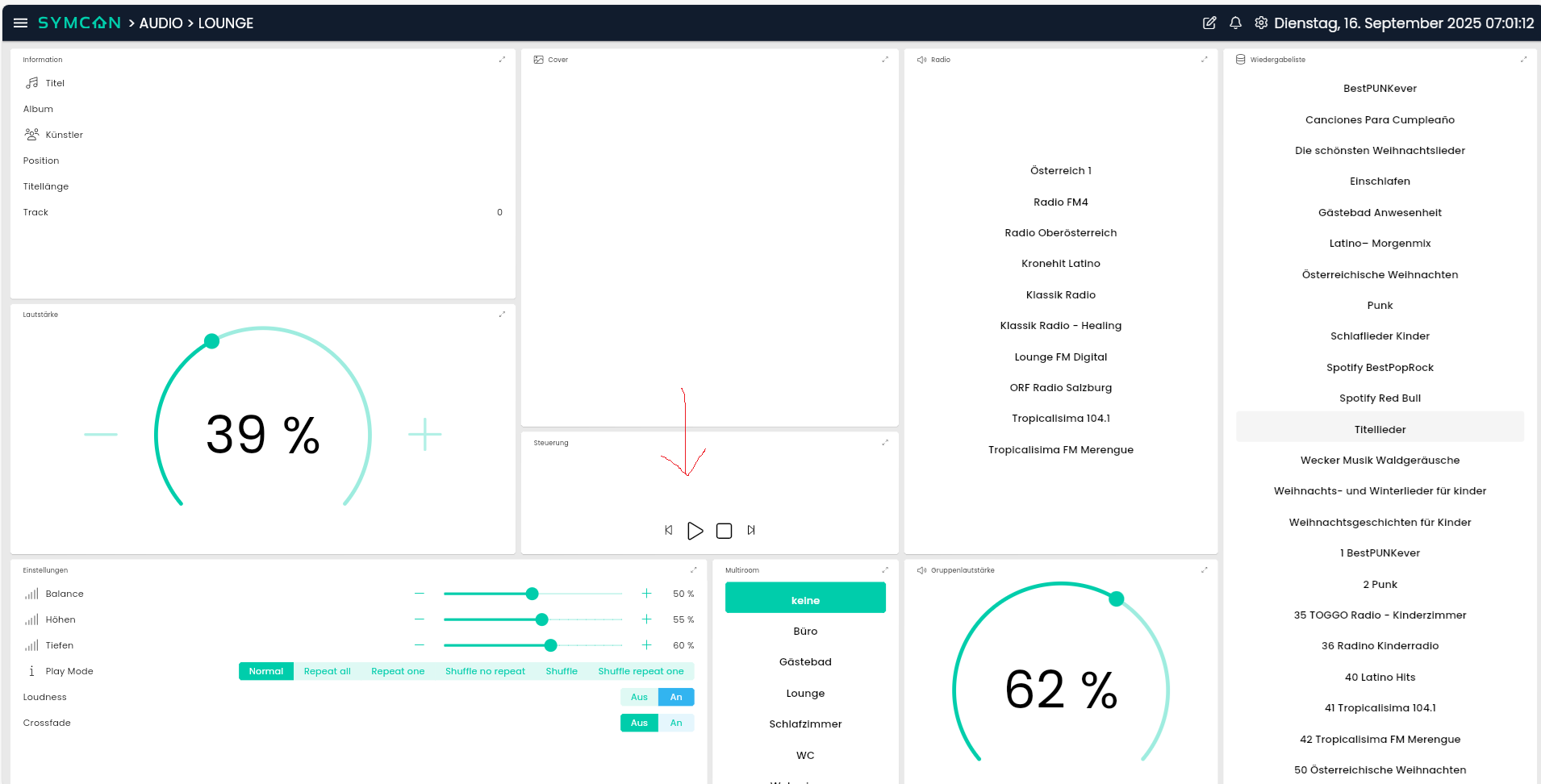
Task: Open settings gear in top bar
Action: click(x=1260, y=23)
